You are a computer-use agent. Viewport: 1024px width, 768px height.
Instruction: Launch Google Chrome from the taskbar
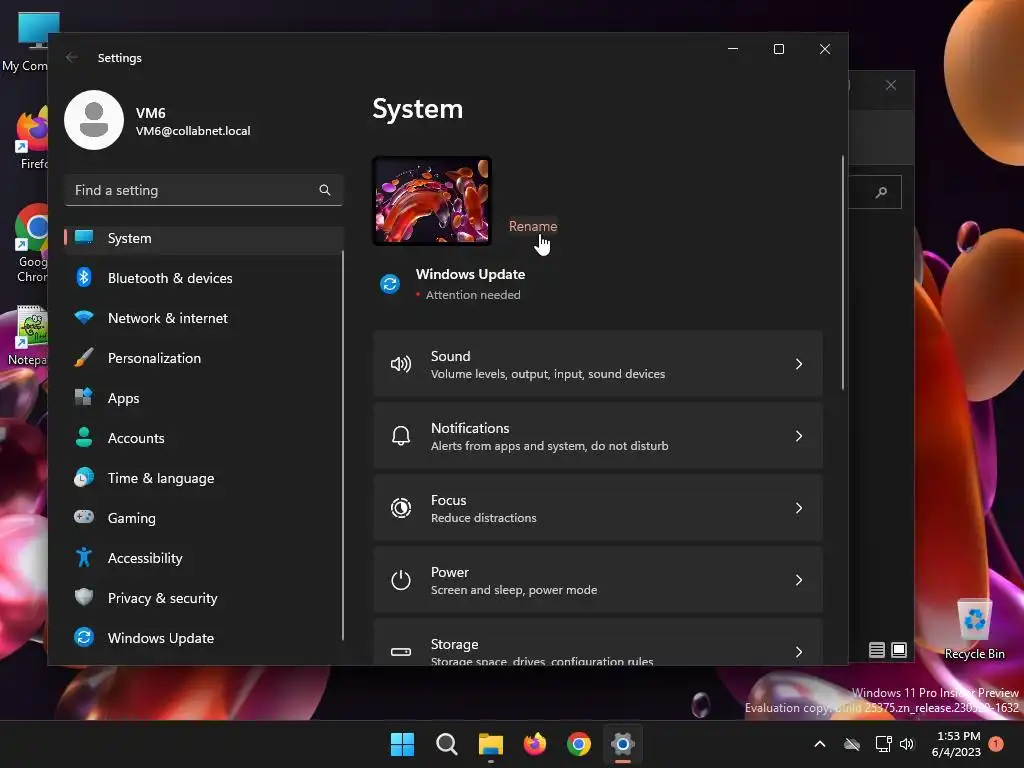(579, 744)
